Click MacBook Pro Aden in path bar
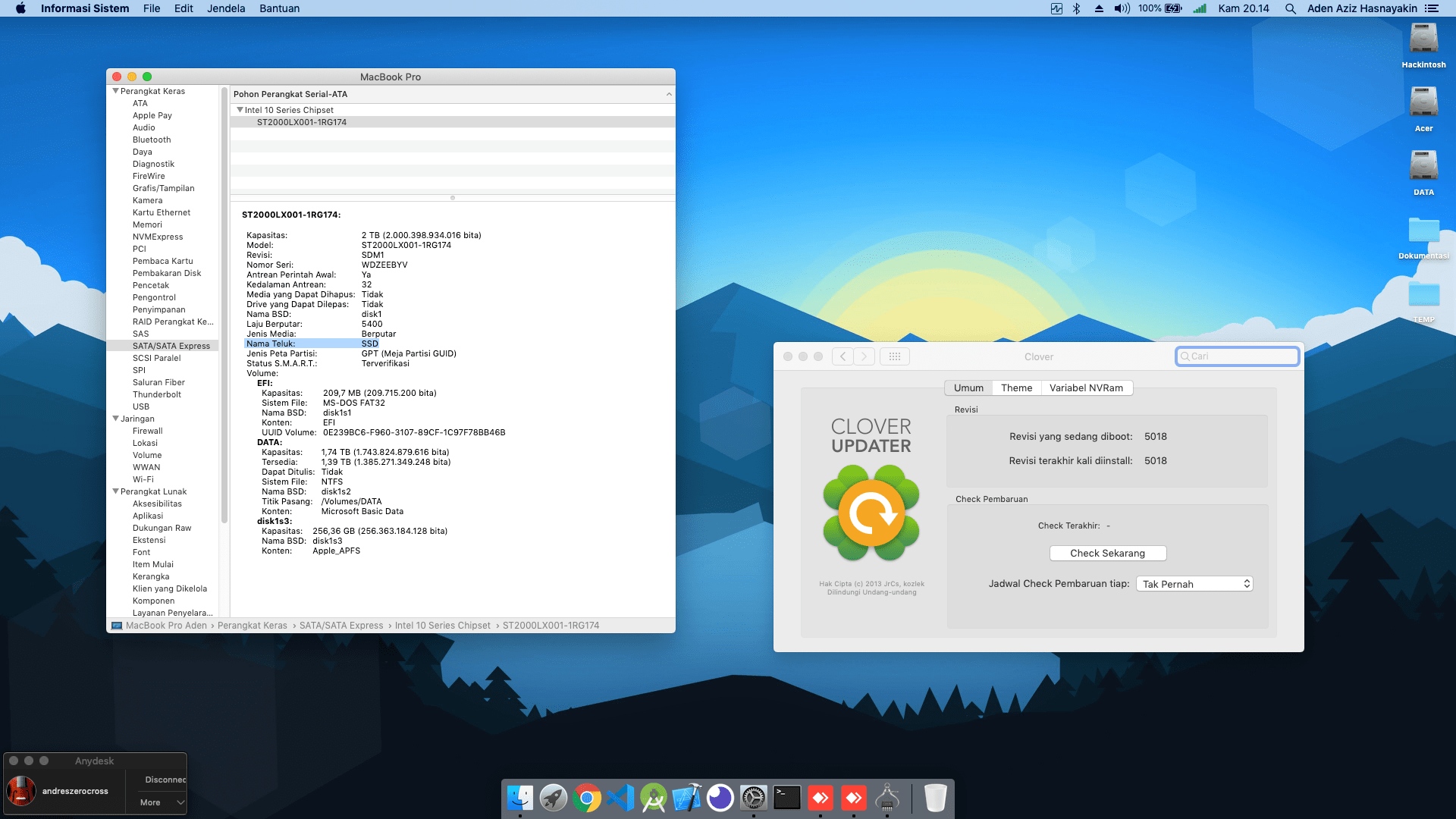Viewport: 1456px width, 819px height. tap(166, 626)
